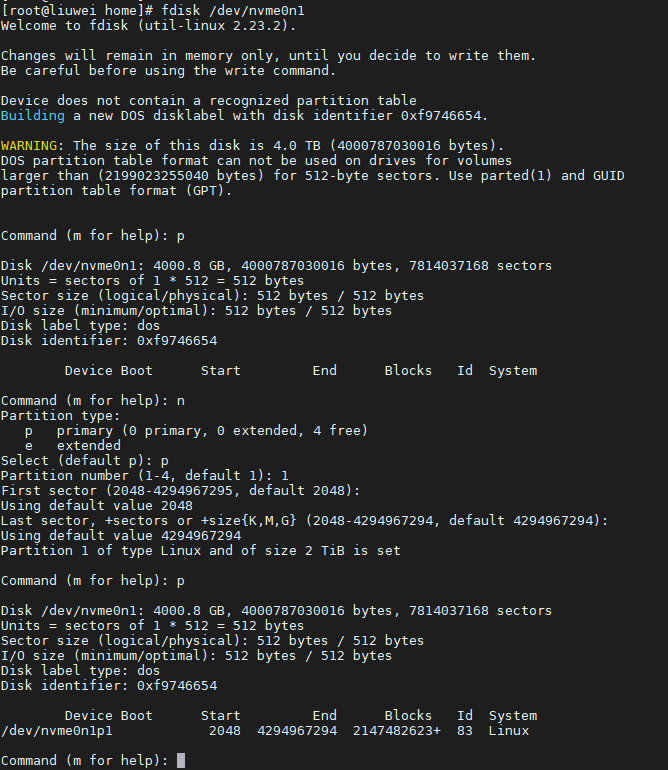Click the 'Welcome to fdisk' line

[148, 26]
